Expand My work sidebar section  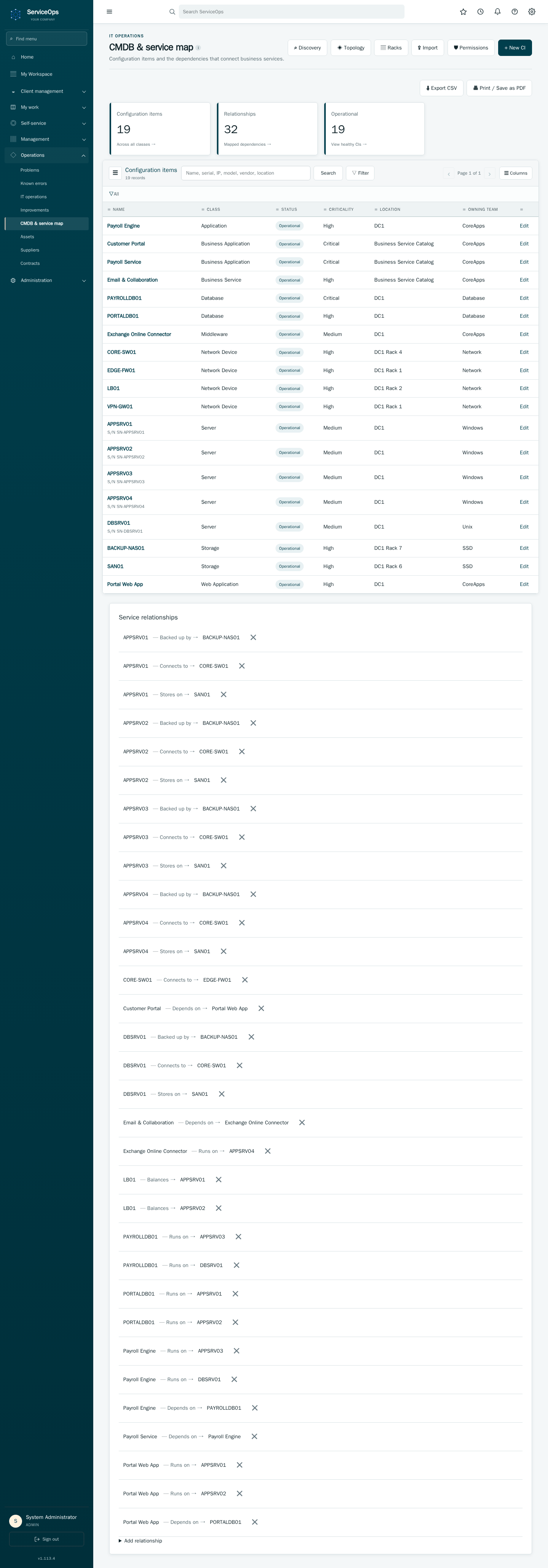tap(47, 107)
